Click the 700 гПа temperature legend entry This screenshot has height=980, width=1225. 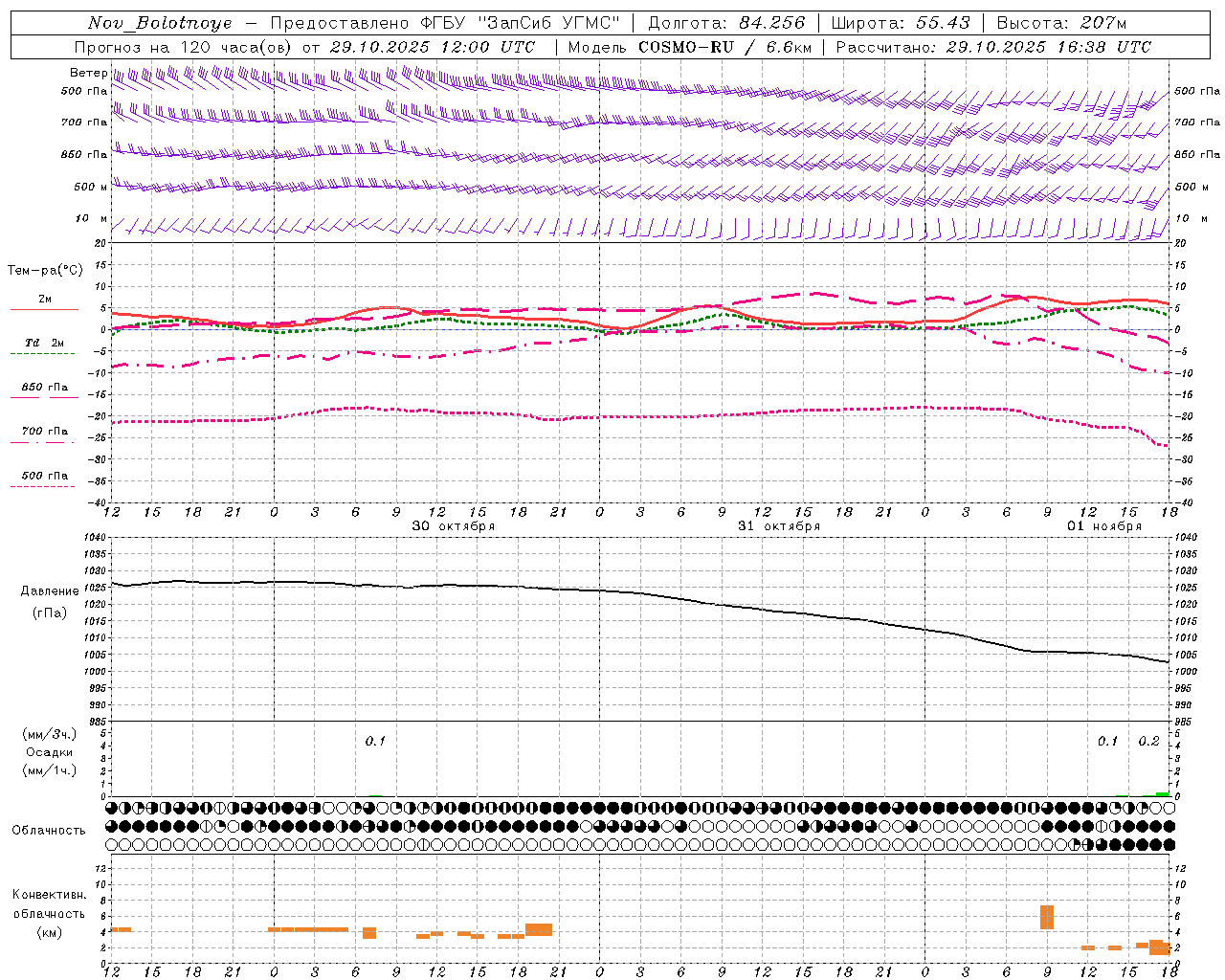[44, 434]
